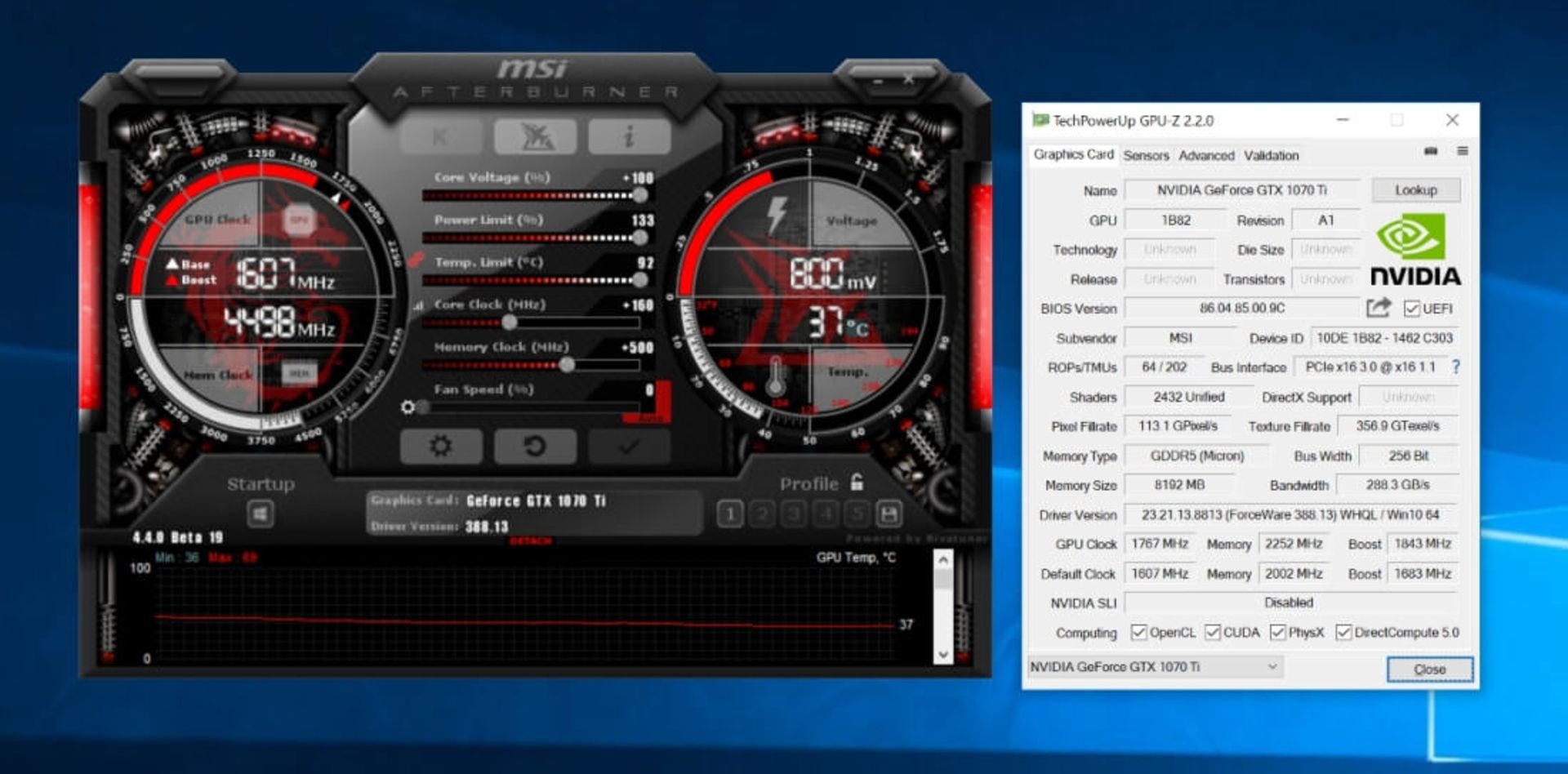Click the blue question mark beside Bus Interface
This screenshot has height=774, width=1568.
(1455, 367)
